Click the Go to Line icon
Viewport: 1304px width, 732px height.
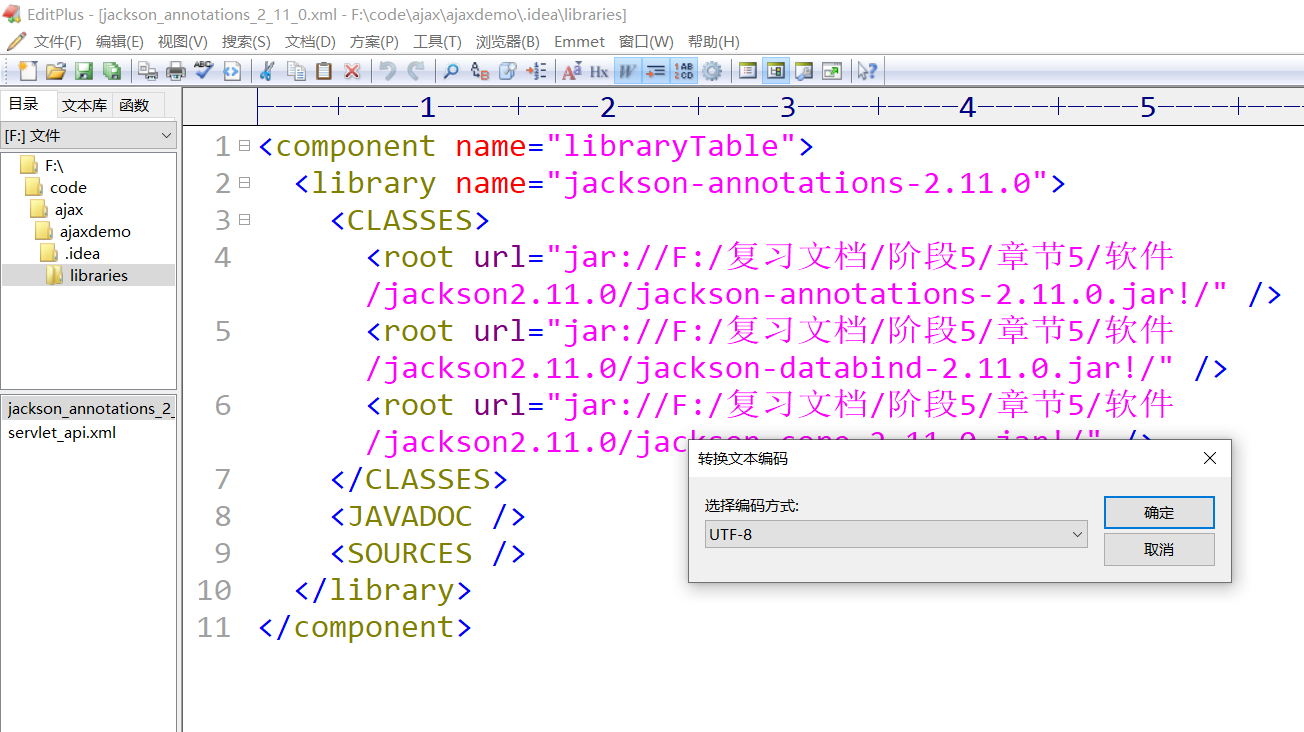(x=536, y=71)
